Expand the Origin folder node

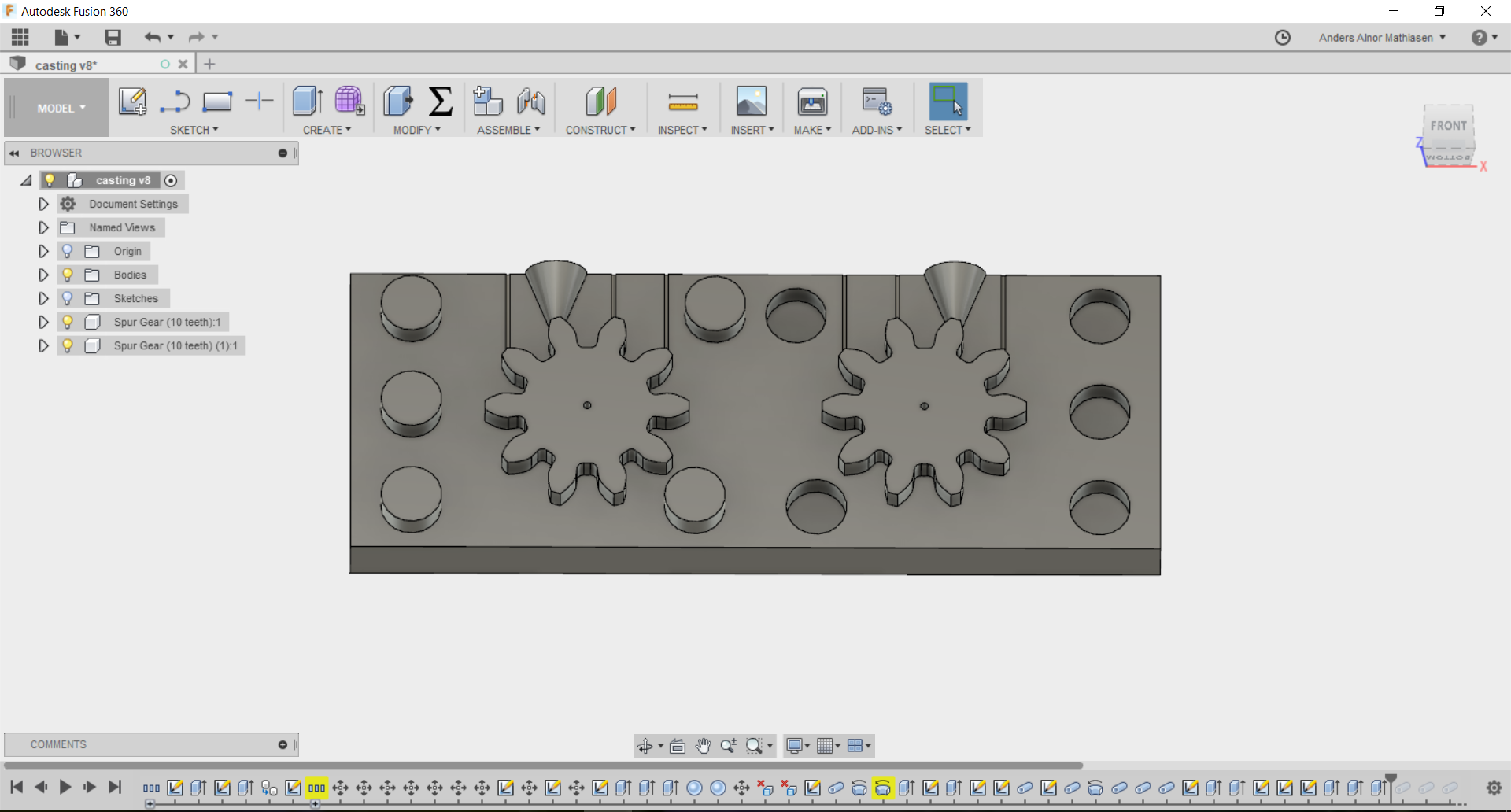click(x=43, y=251)
